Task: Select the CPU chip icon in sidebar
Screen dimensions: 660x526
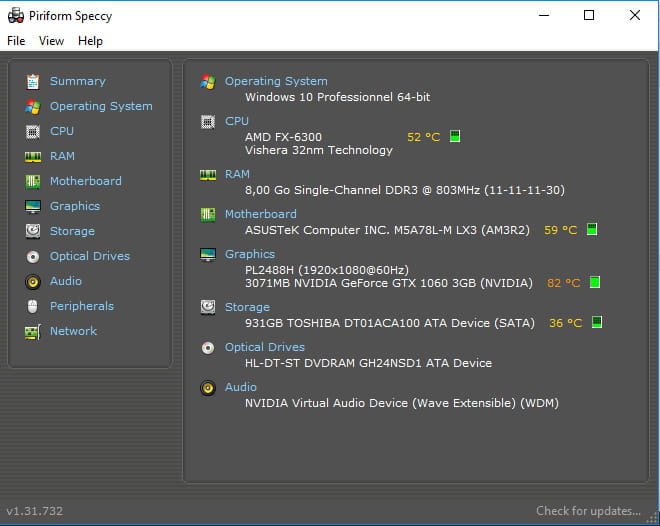Action: [33, 131]
